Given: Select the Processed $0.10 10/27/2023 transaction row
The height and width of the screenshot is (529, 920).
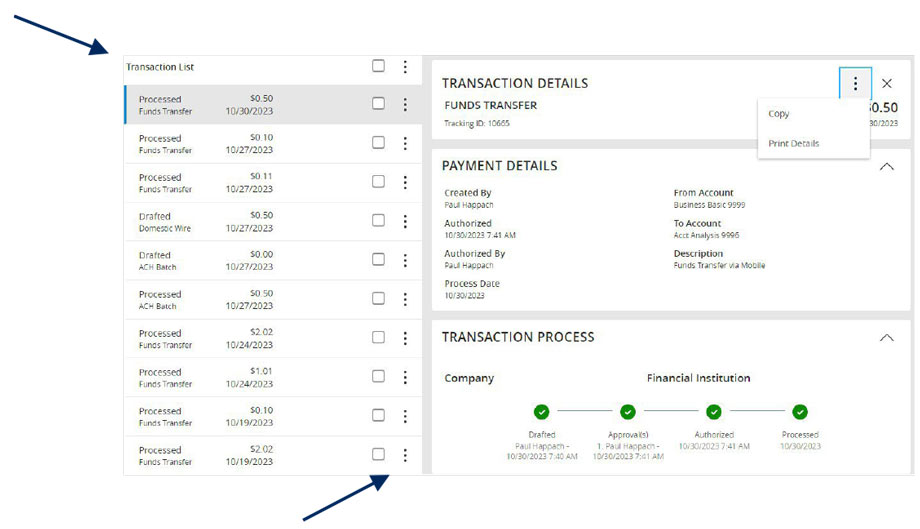Looking at the screenshot, I should pos(273,144).
